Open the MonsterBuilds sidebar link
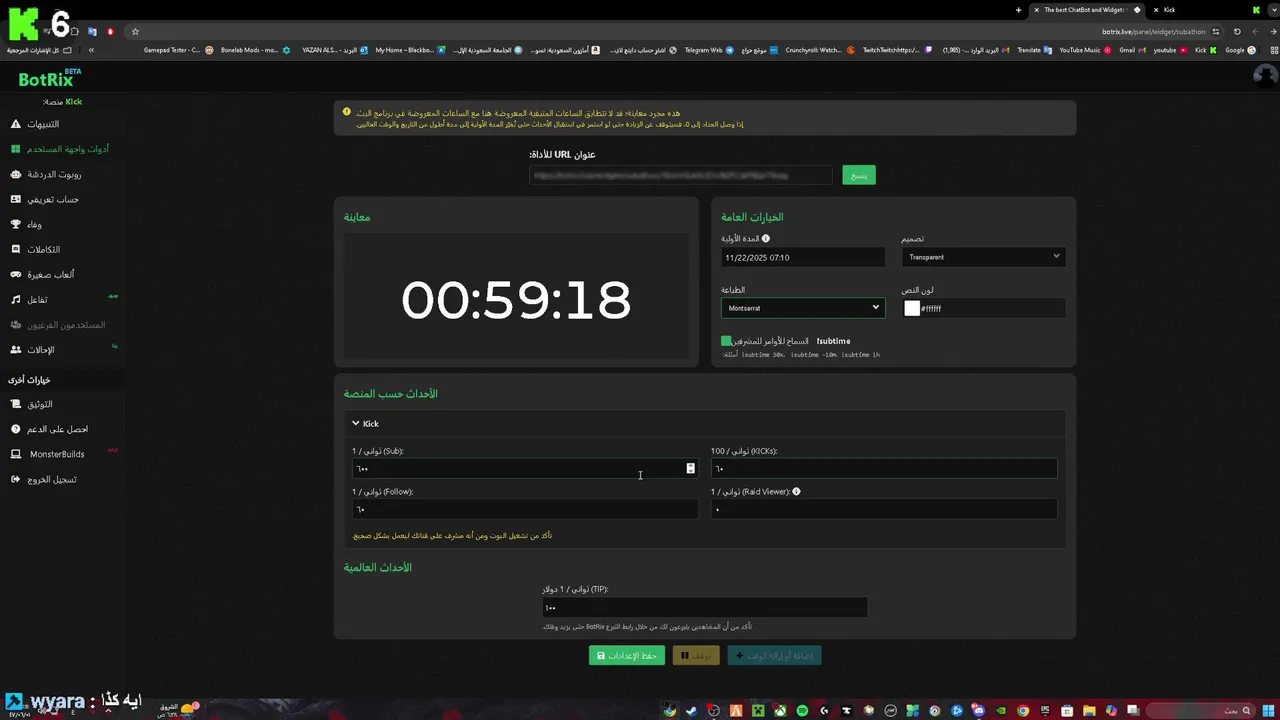1280x720 pixels. pyautogui.click(x=57, y=454)
